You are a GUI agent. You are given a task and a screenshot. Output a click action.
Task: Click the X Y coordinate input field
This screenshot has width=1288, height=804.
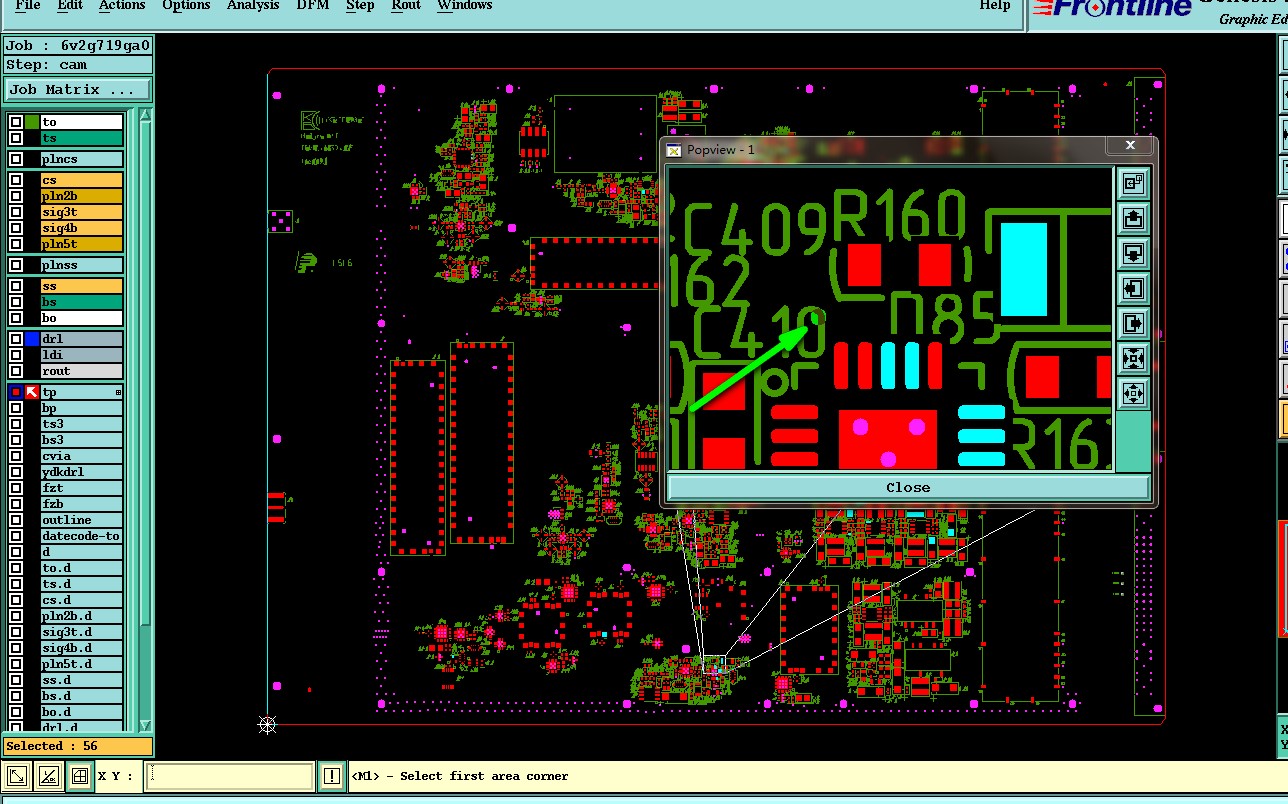point(229,776)
